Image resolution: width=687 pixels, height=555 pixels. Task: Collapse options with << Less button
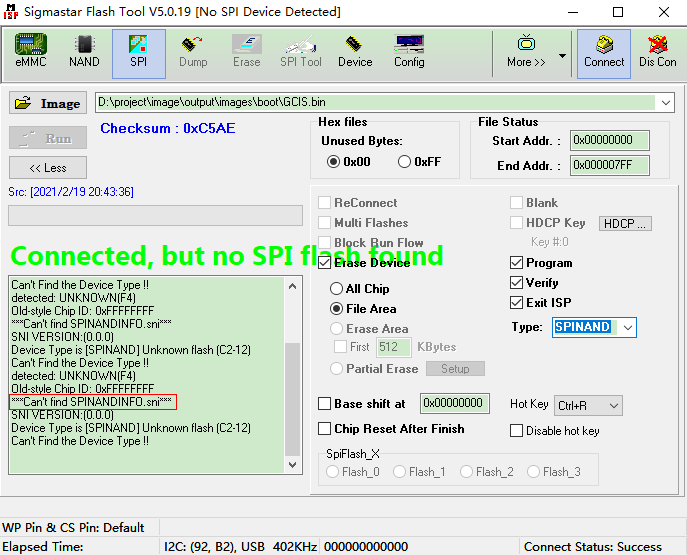point(48,168)
